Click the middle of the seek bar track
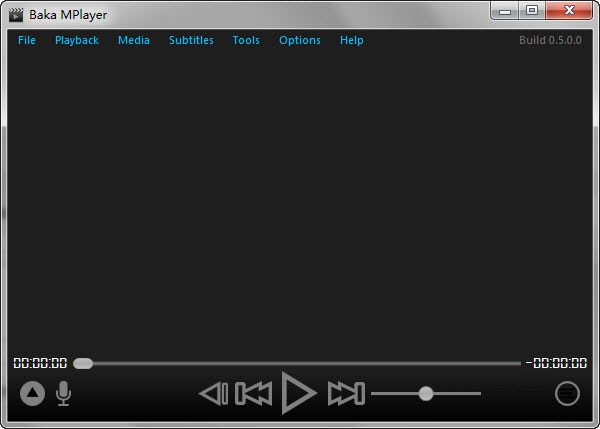The image size is (600, 429). click(297, 363)
